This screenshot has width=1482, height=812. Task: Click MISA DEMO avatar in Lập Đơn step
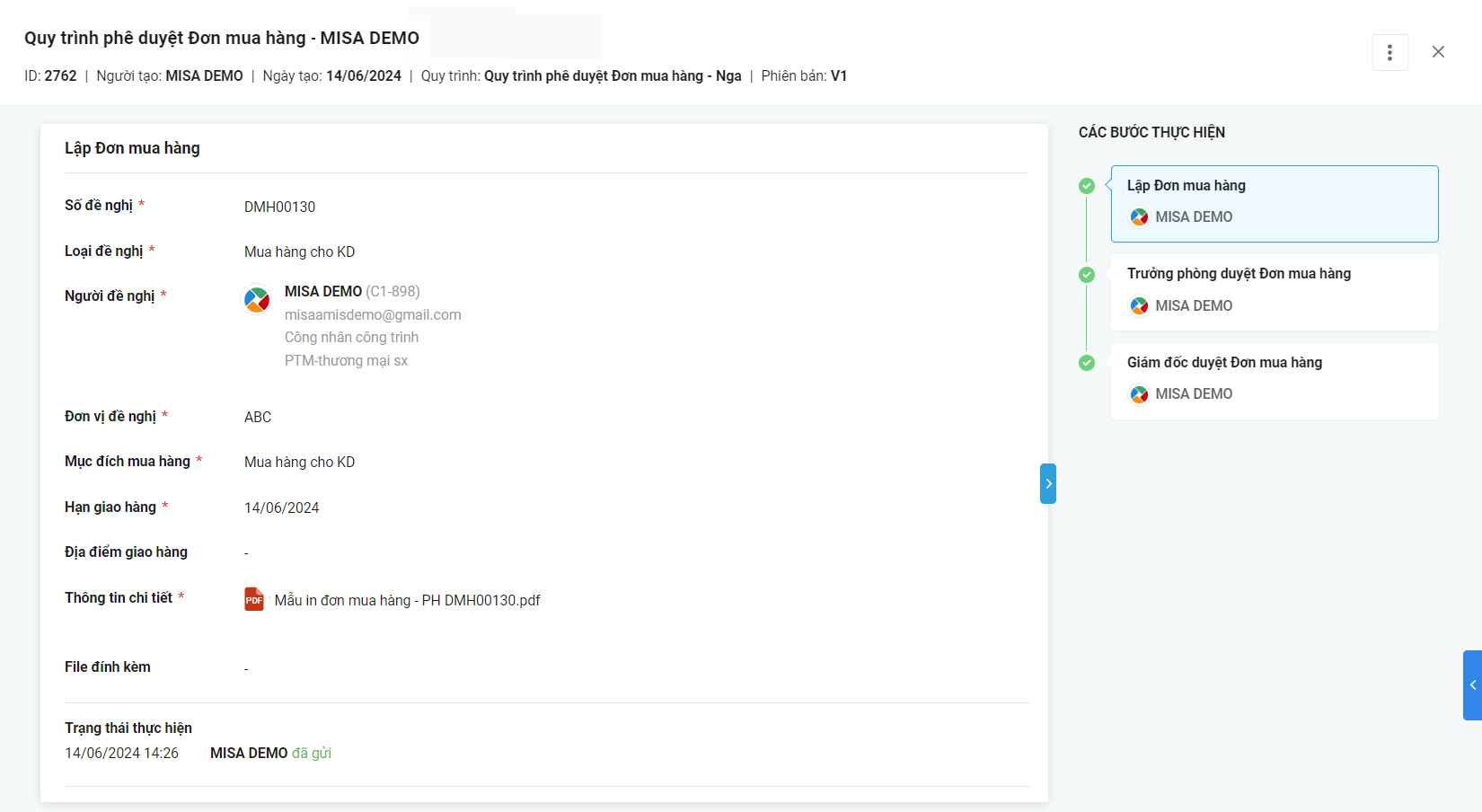coord(1139,217)
